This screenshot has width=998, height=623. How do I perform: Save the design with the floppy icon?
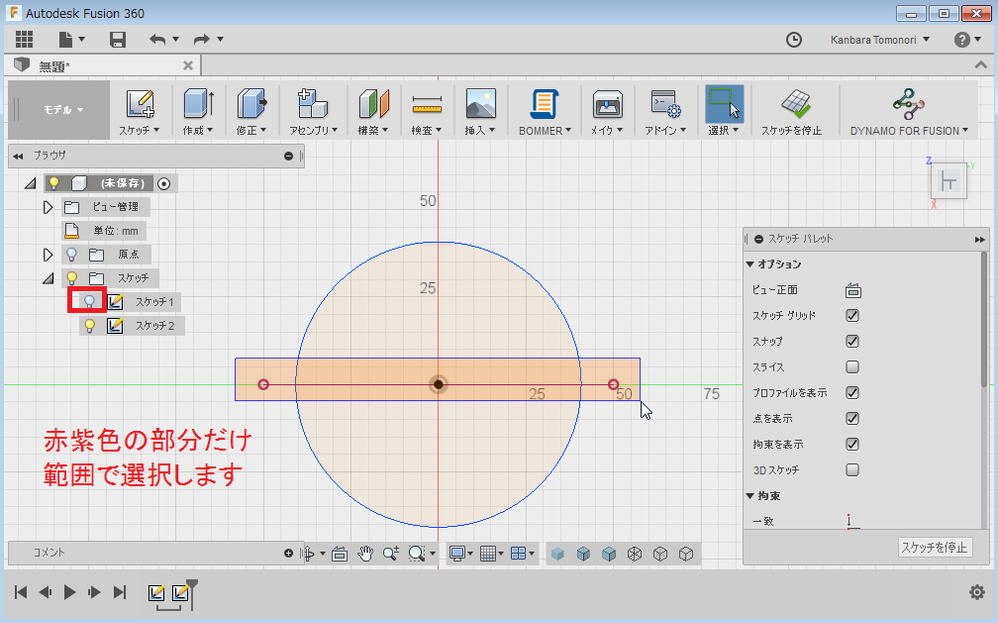(x=118, y=39)
